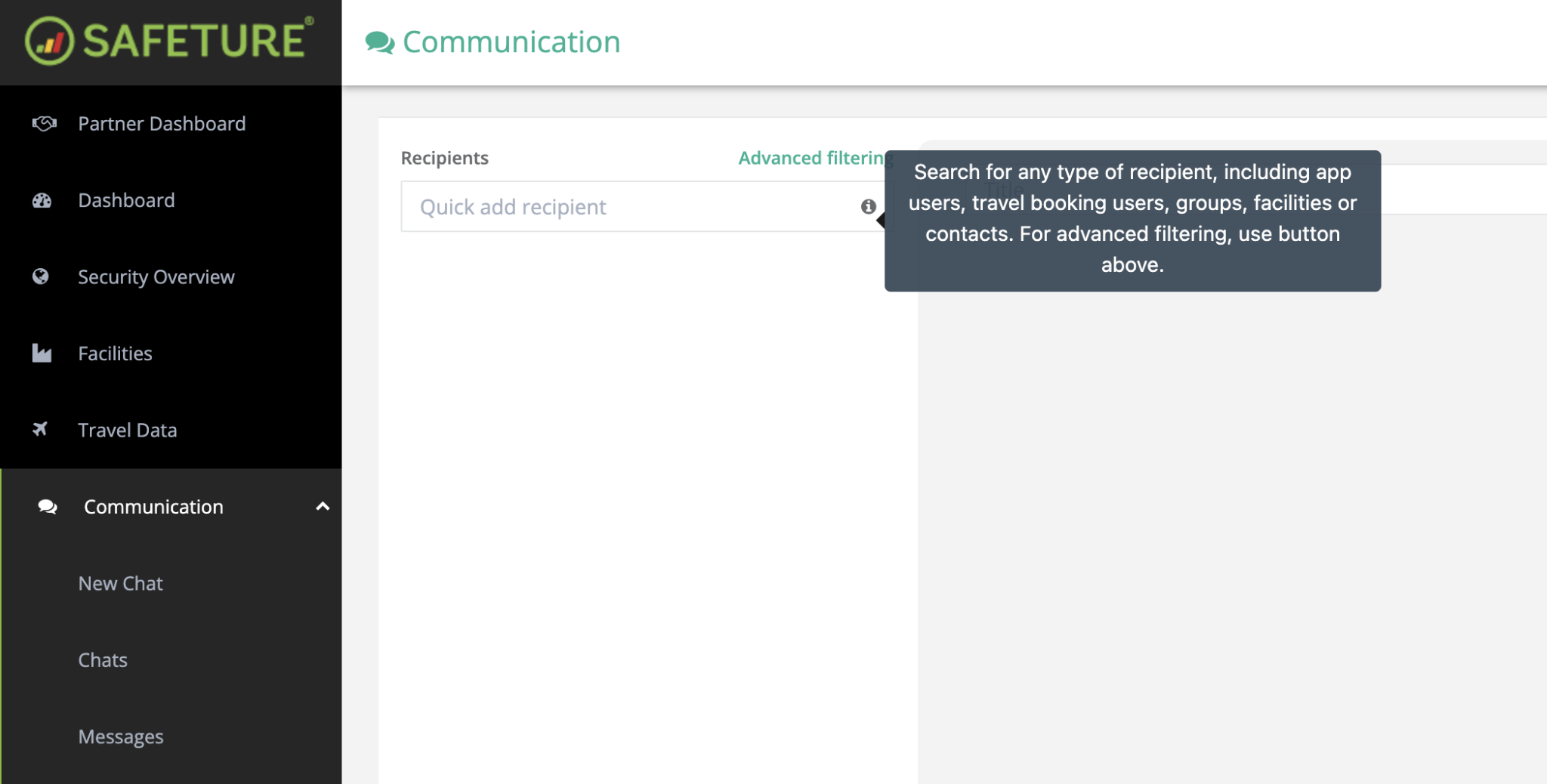Click the Communication chat bubbles sidebar icon

(48, 507)
